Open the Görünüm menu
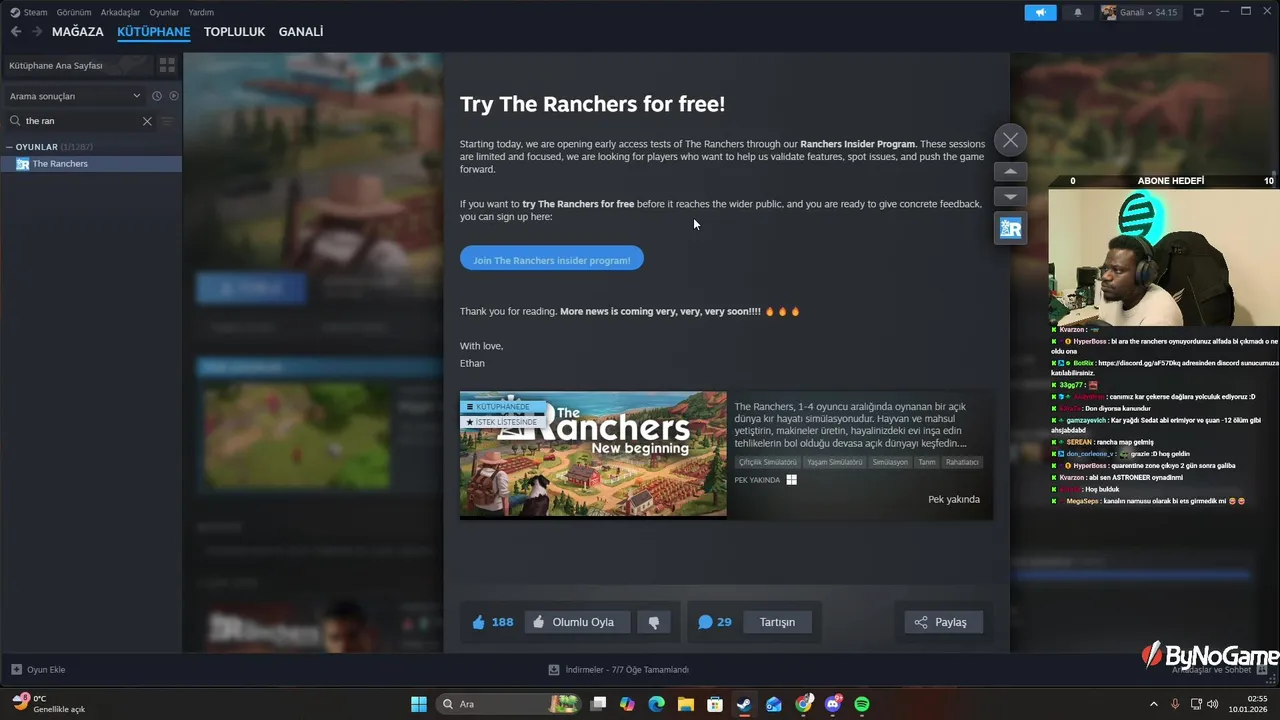Viewport: 1280px width, 720px height. (x=74, y=12)
